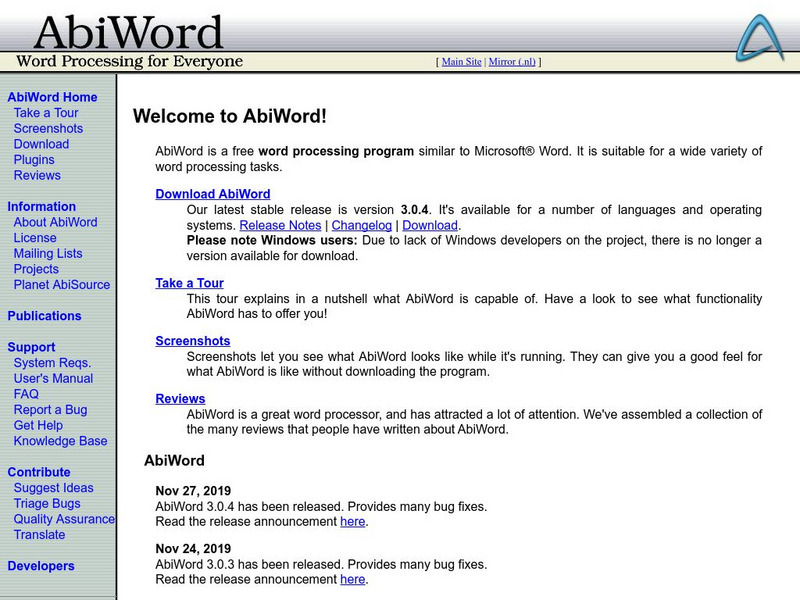Click the 'Nov 24, 2019' news date
800x600 pixels.
coord(193,548)
